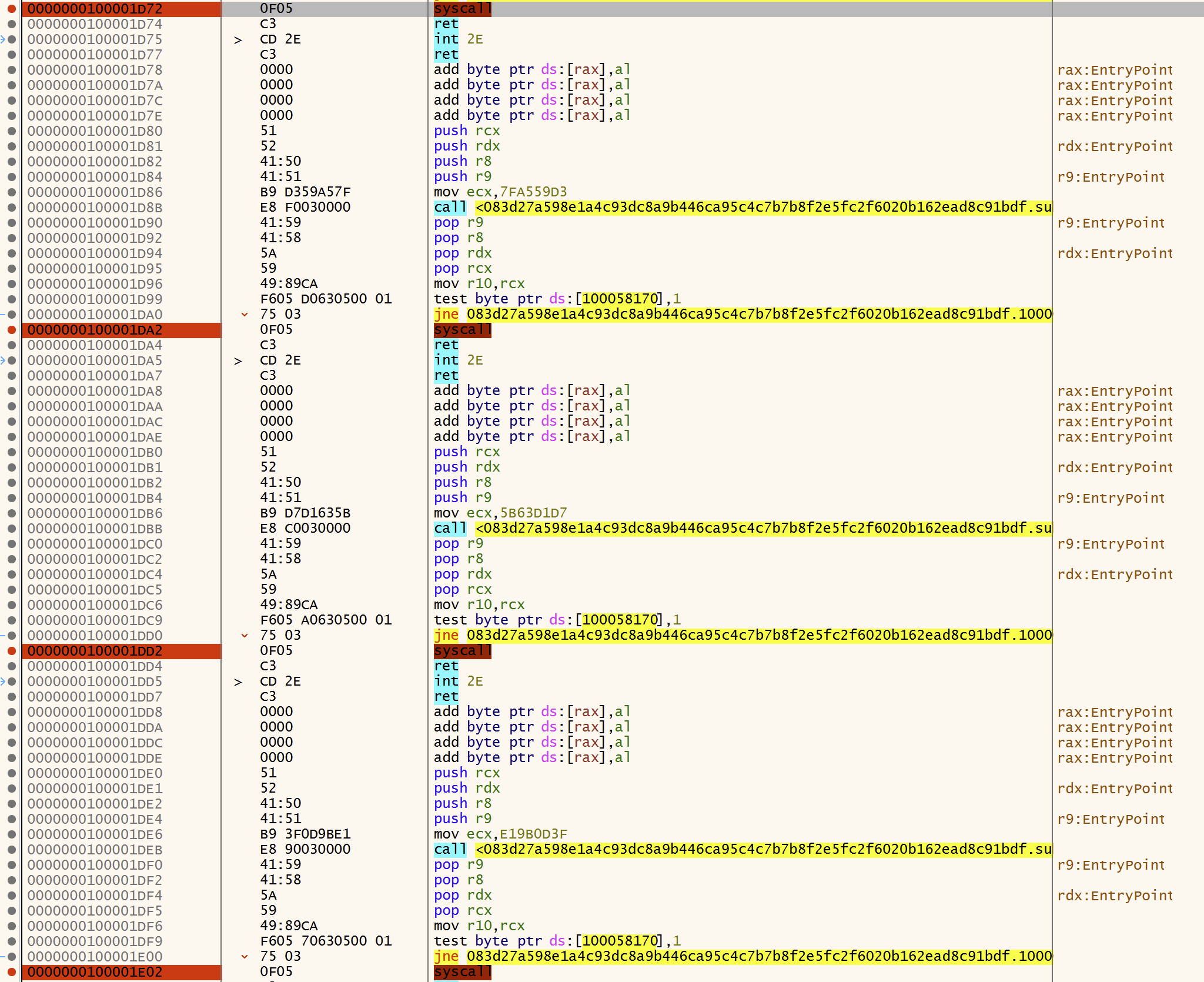Set breakpoint dot at address 0000000100001D8B
This screenshot has width=1204, height=982.
click(11, 208)
